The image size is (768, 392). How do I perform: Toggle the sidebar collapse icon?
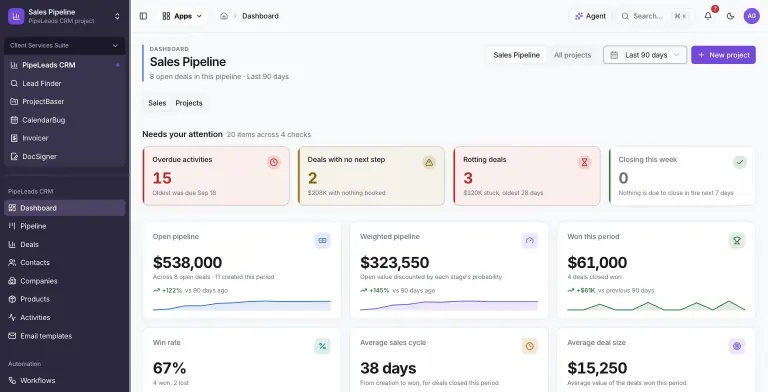[144, 16]
